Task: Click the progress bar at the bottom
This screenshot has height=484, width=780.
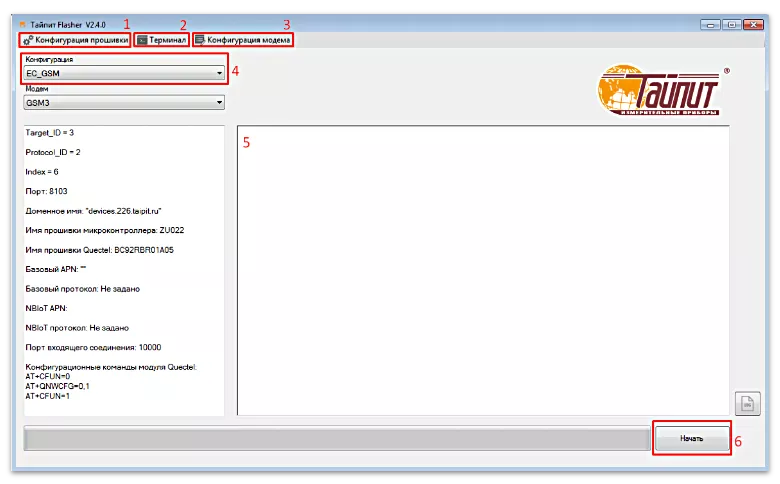Action: pos(336,439)
